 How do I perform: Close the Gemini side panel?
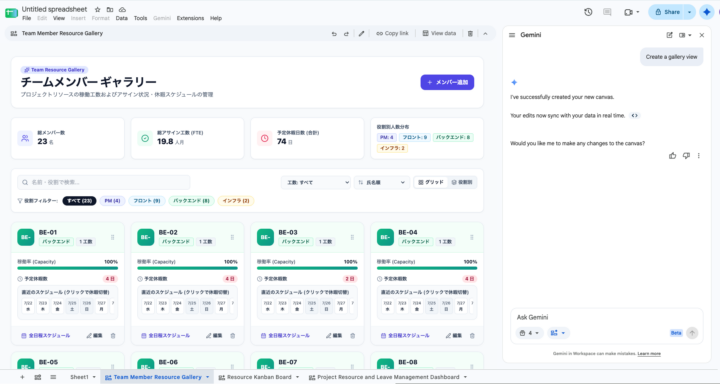pos(702,35)
